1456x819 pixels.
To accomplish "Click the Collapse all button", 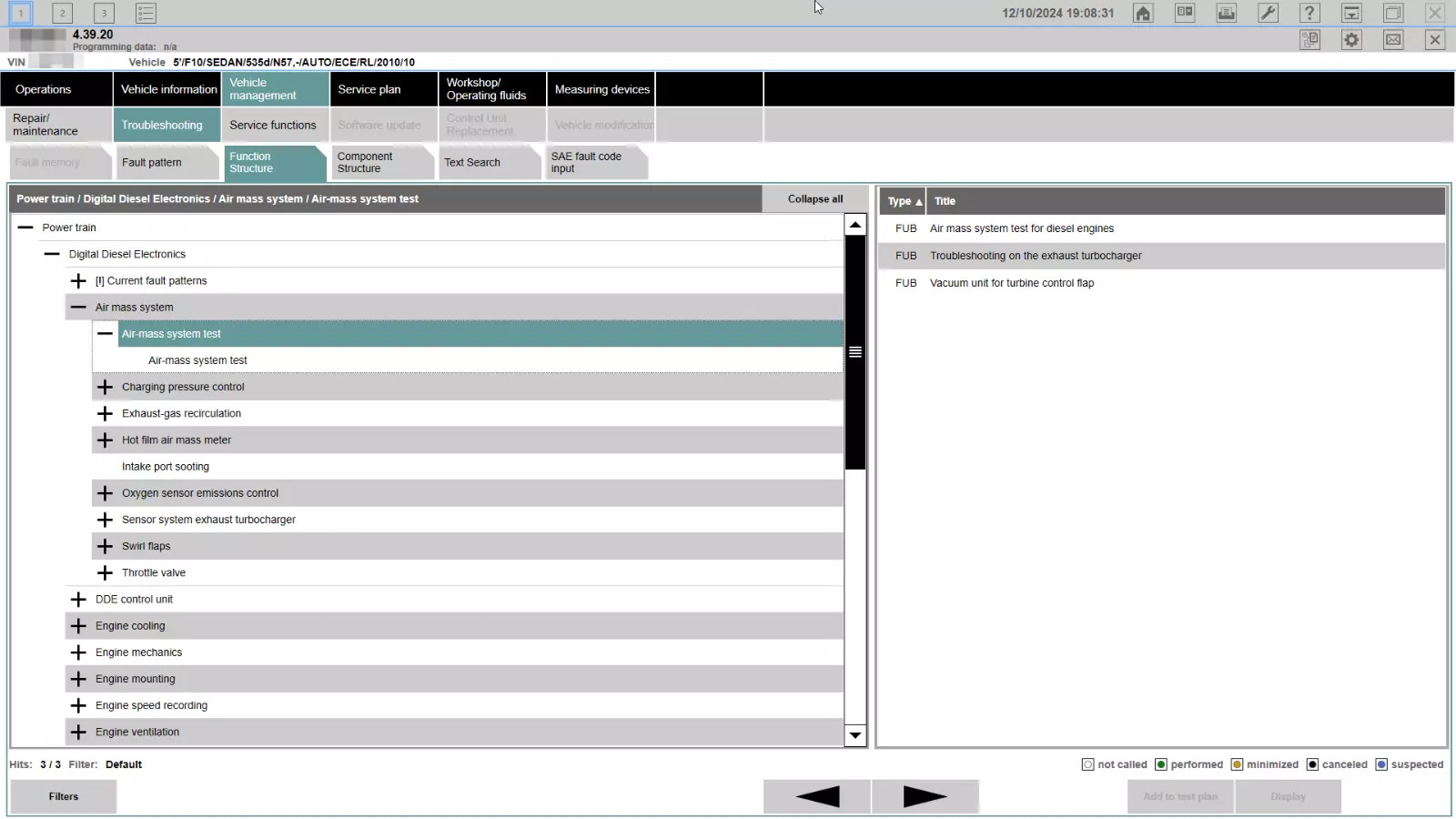I will tap(814, 199).
